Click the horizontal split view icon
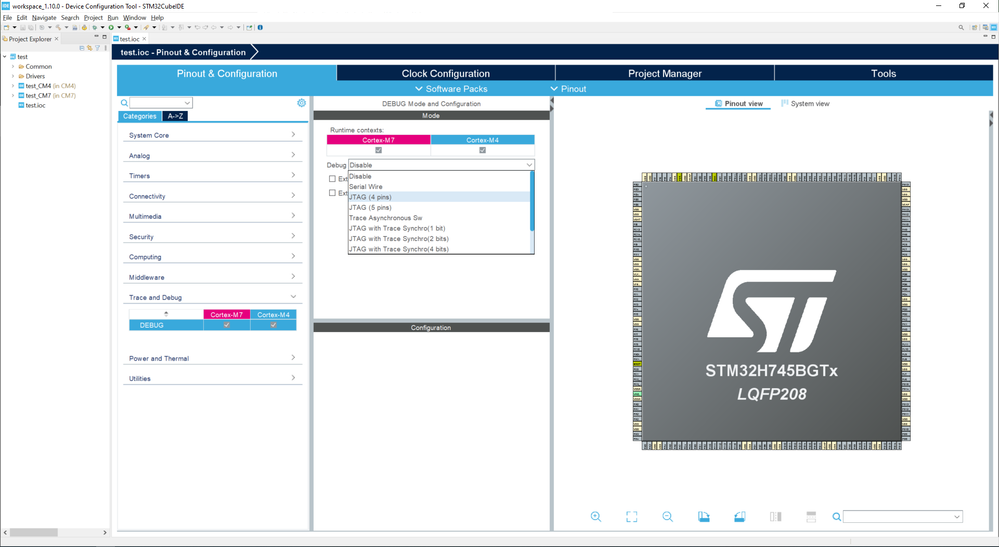The height and width of the screenshot is (547, 999). [811, 516]
